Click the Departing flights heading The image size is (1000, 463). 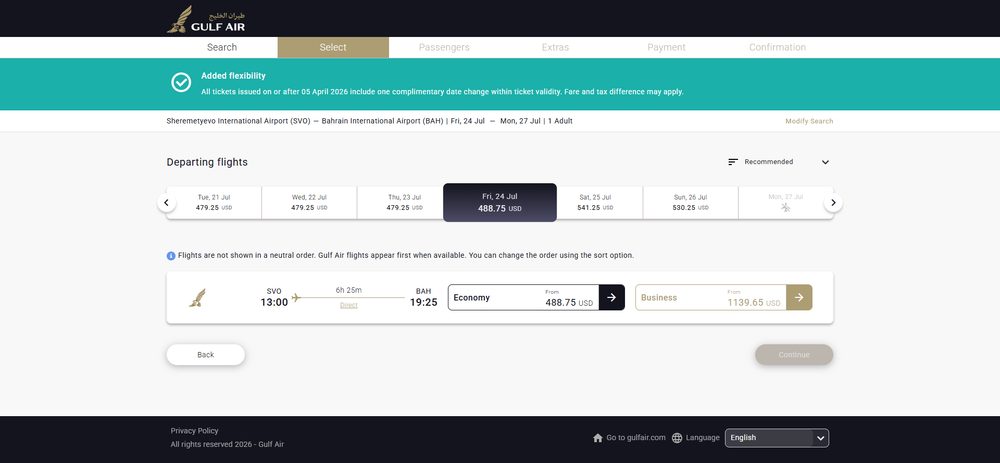207,162
